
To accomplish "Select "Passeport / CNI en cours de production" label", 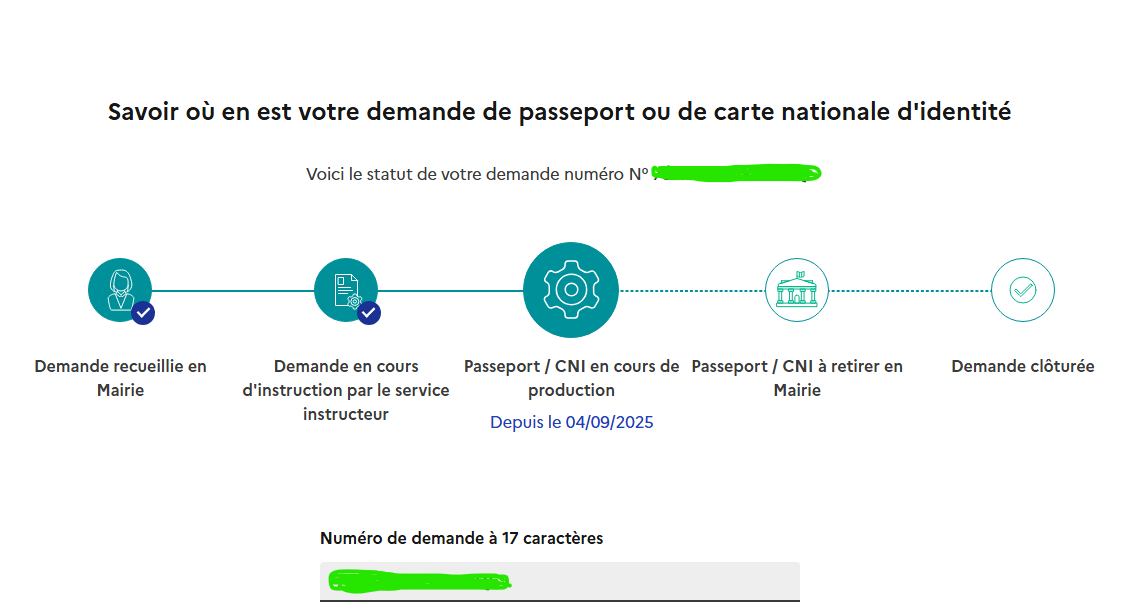I will 571,378.
